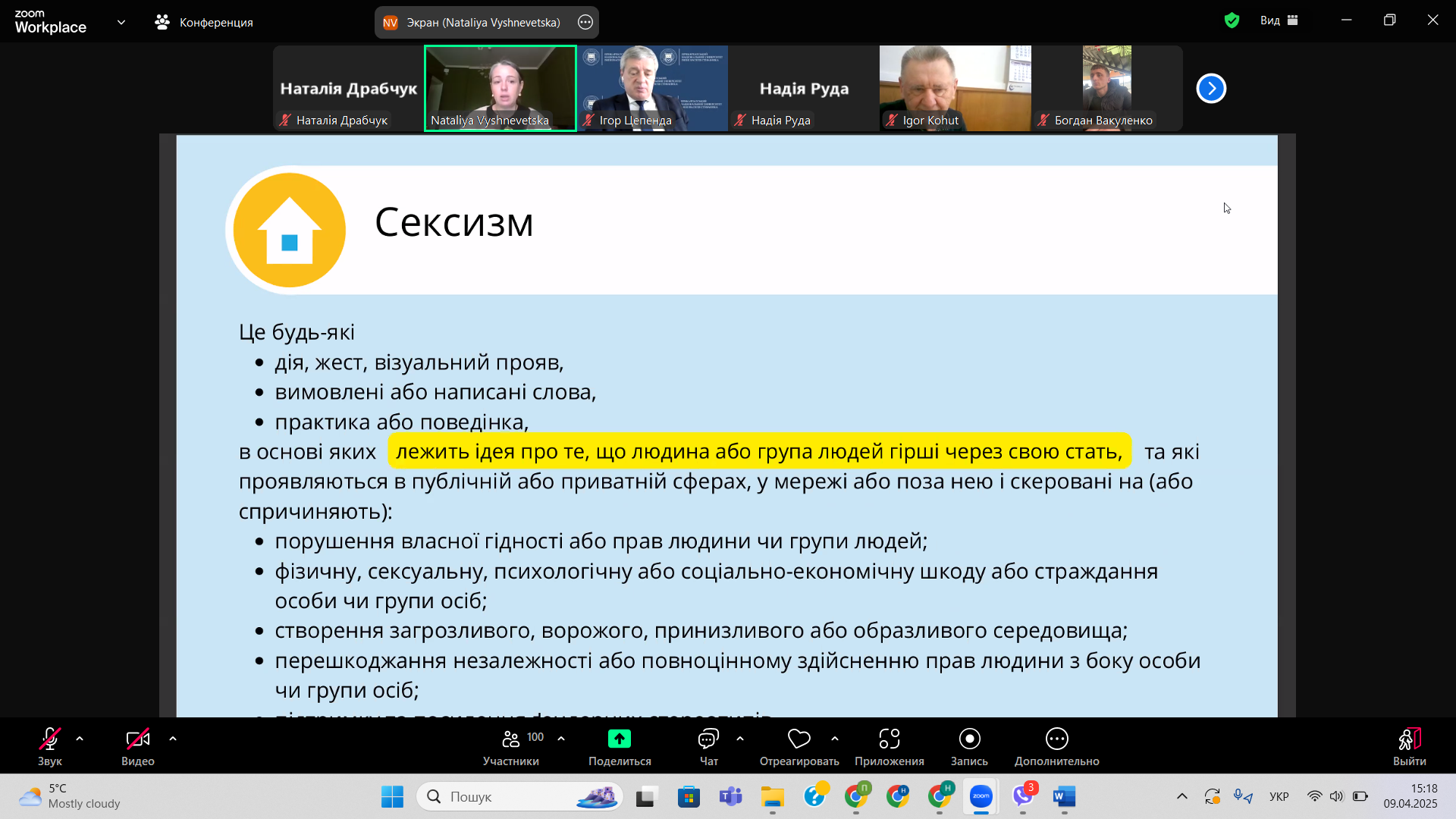Open the Reactions heart icon
Viewport: 1456px width, 819px height.
click(799, 739)
